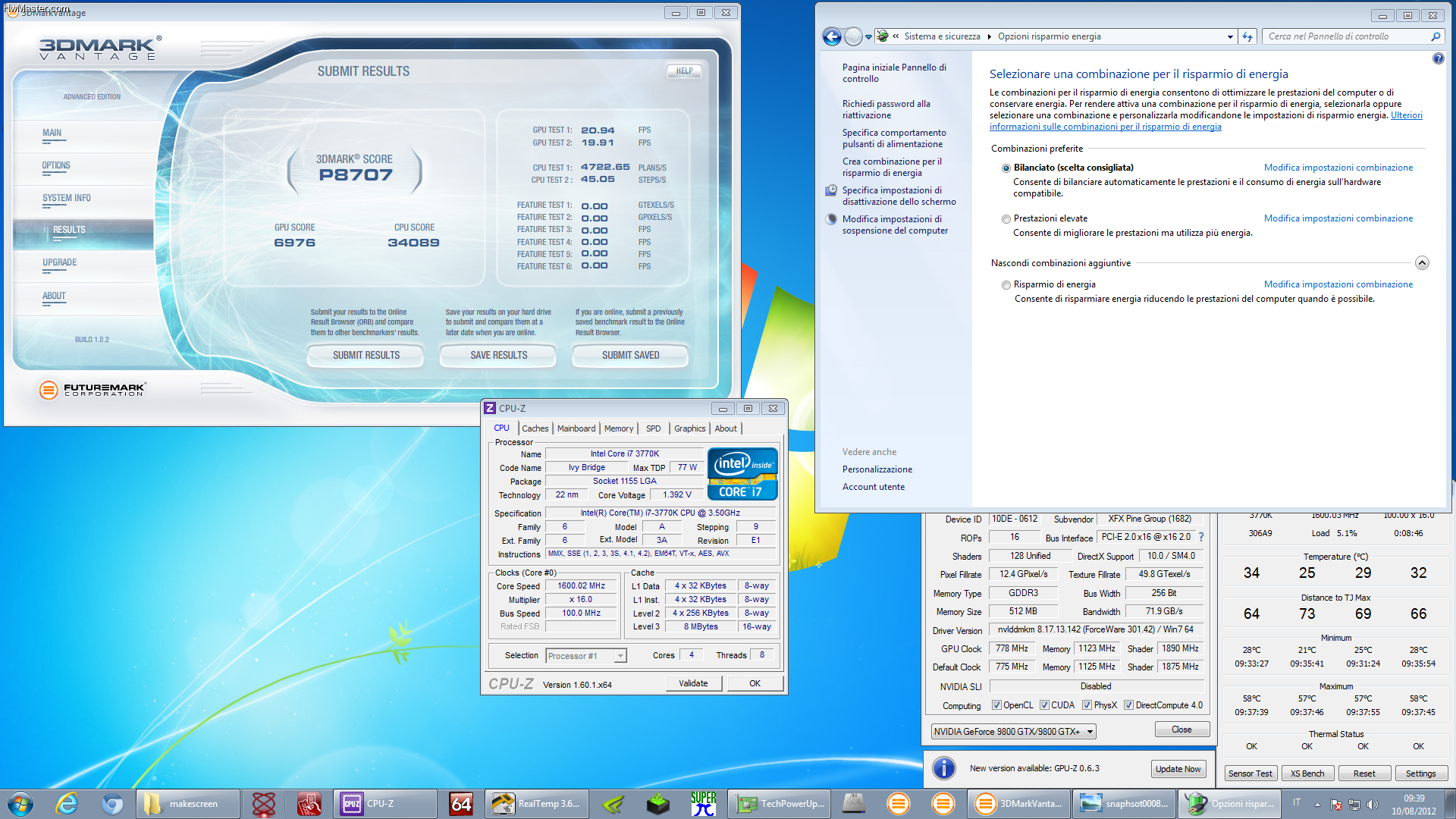This screenshot has height=819, width=1456.
Task: Click the HELP button in 3DMark Vantage
Action: click(684, 71)
